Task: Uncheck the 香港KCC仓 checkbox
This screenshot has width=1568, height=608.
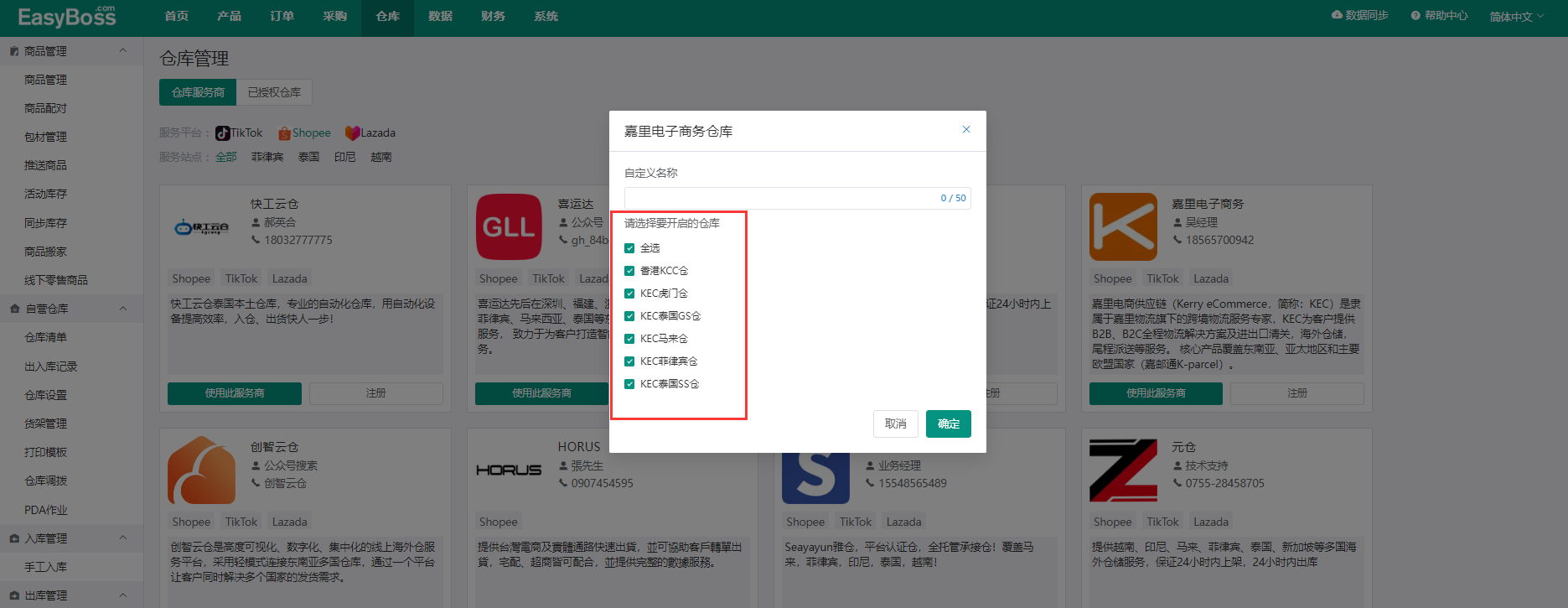Action: [x=629, y=271]
